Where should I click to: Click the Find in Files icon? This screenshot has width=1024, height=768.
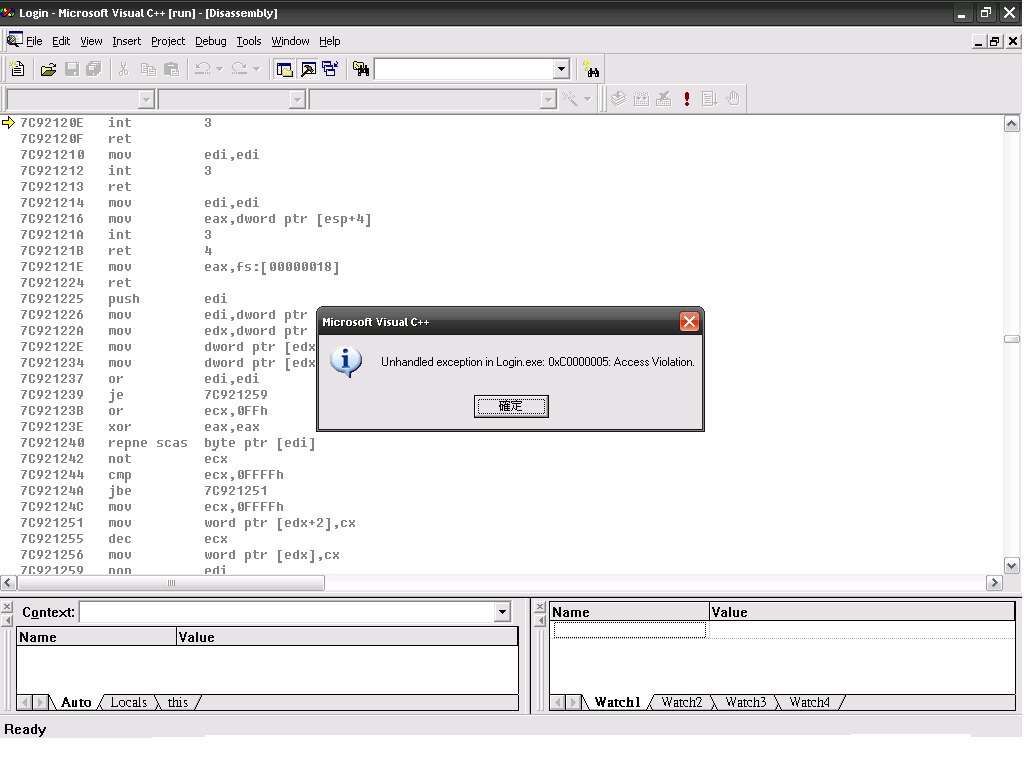coord(361,69)
